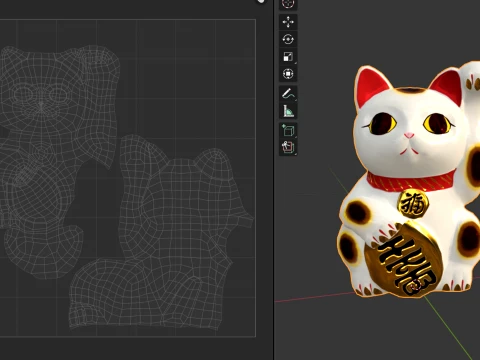The width and height of the screenshot is (480, 360).
Task: Select the Move tool
Action: (288, 22)
